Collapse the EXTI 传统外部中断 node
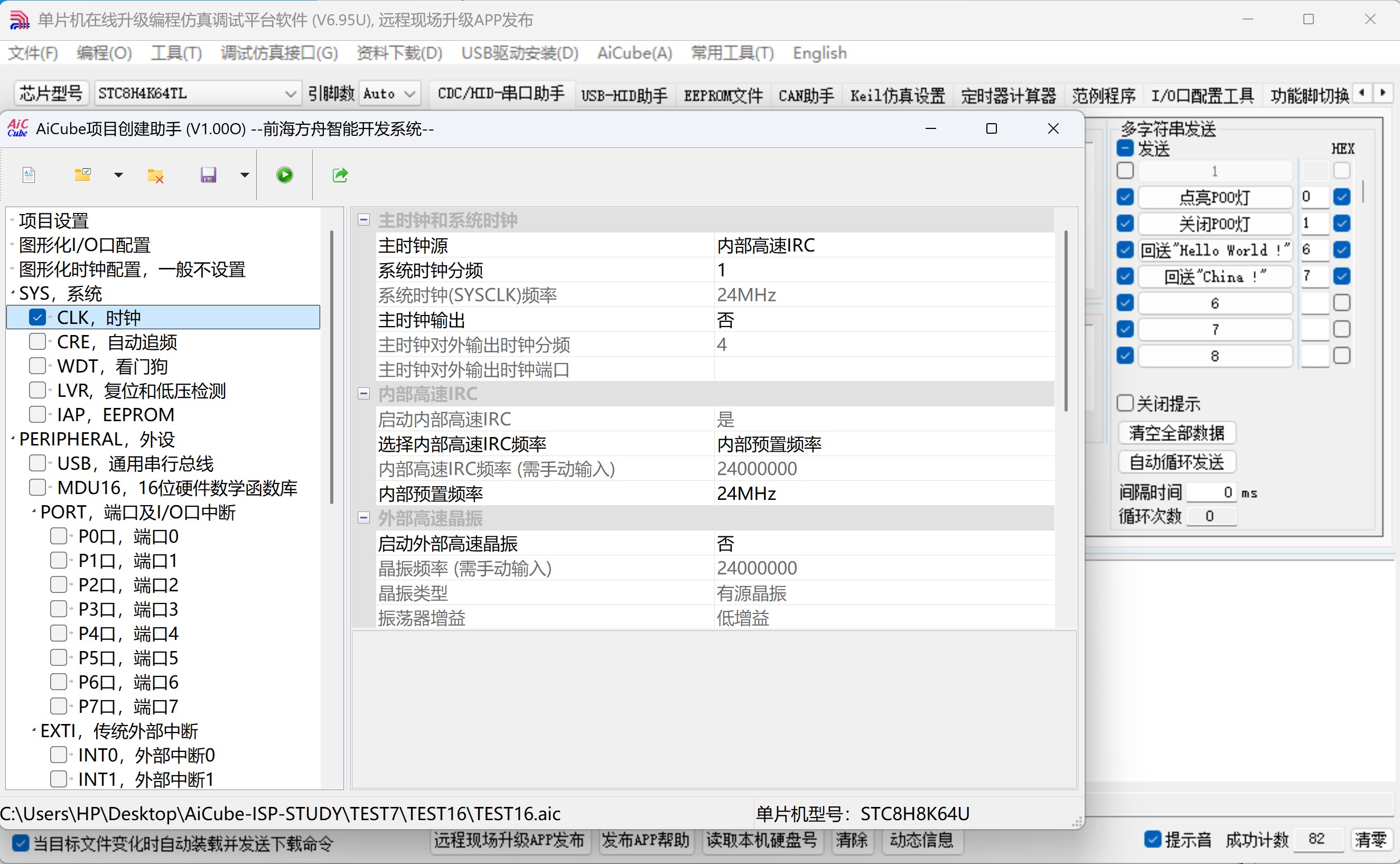This screenshot has width=1400, height=864. [x=34, y=730]
